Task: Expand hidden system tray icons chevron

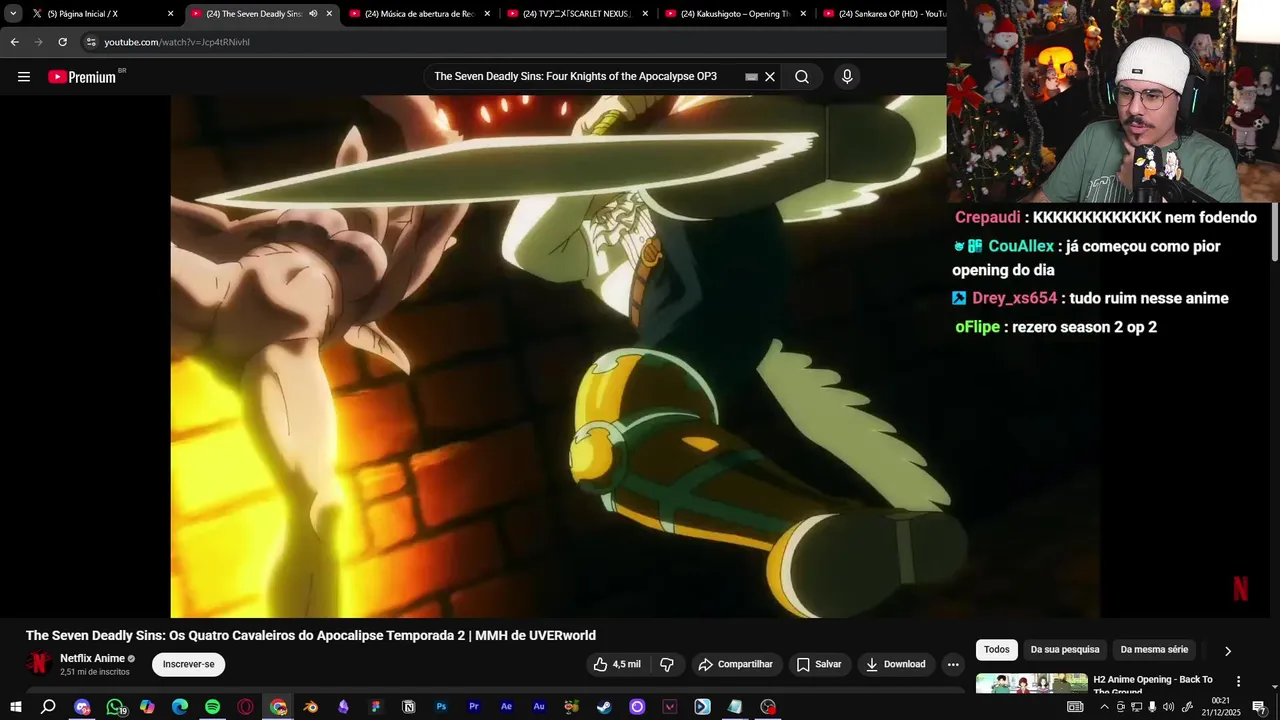Action: pos(1104,707)
